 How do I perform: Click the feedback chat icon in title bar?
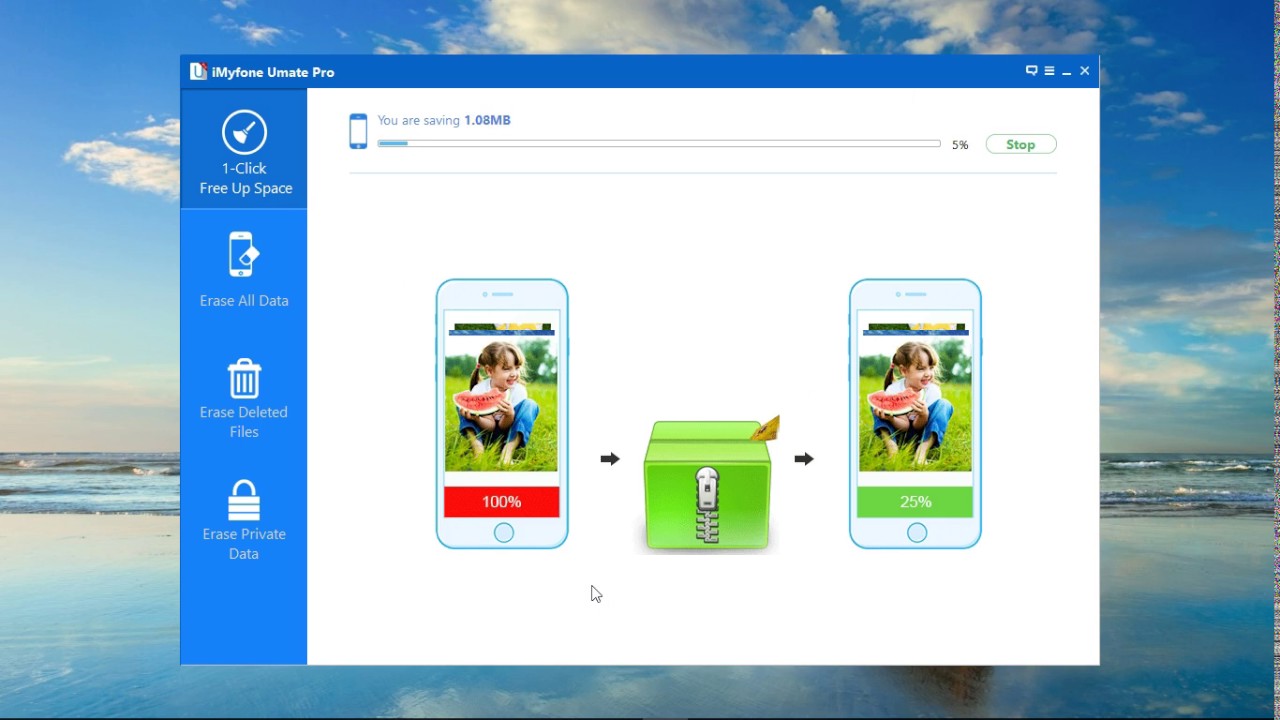1031,71
